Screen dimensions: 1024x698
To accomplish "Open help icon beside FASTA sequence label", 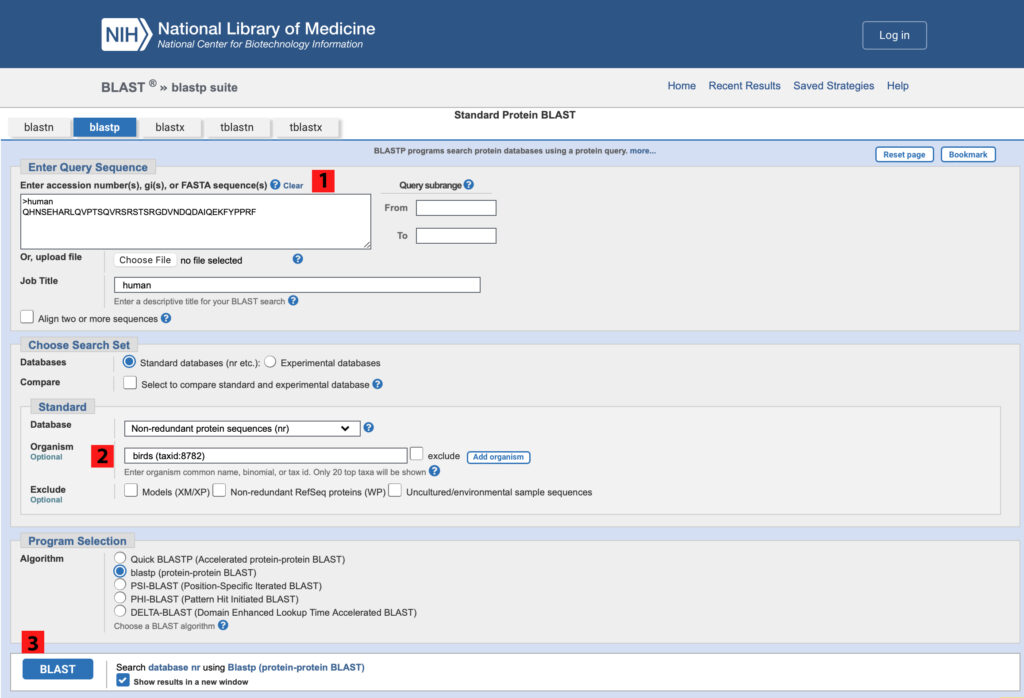I will (x=275, y=185).
